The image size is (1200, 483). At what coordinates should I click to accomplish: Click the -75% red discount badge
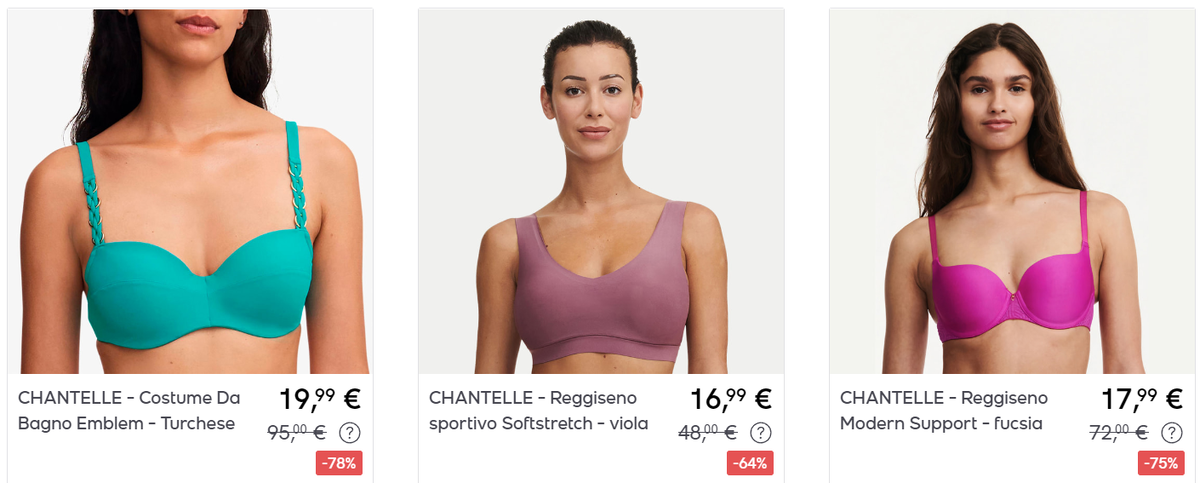click(x=1161, y=463)
